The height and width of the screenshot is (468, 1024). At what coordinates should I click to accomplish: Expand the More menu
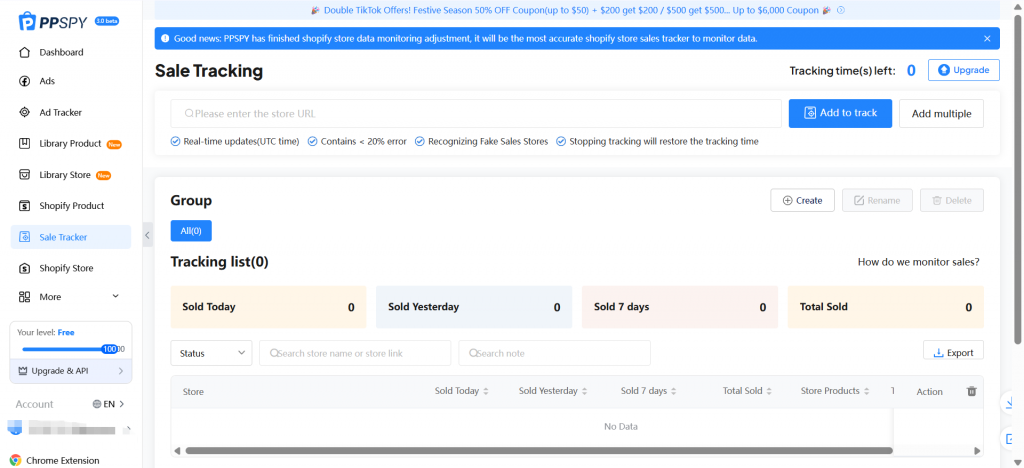[x=116, y=296]
